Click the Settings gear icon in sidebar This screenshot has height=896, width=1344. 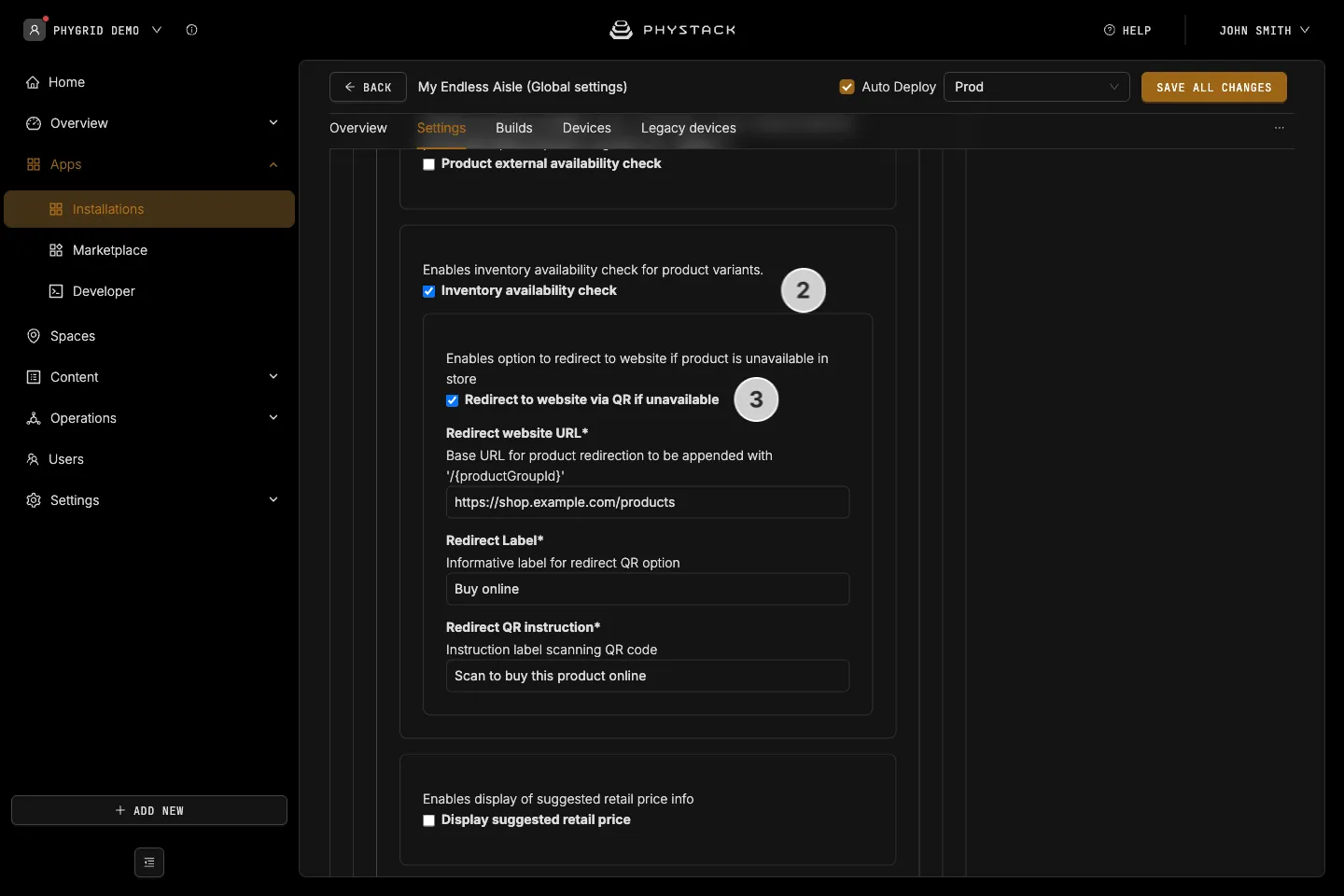34,500
